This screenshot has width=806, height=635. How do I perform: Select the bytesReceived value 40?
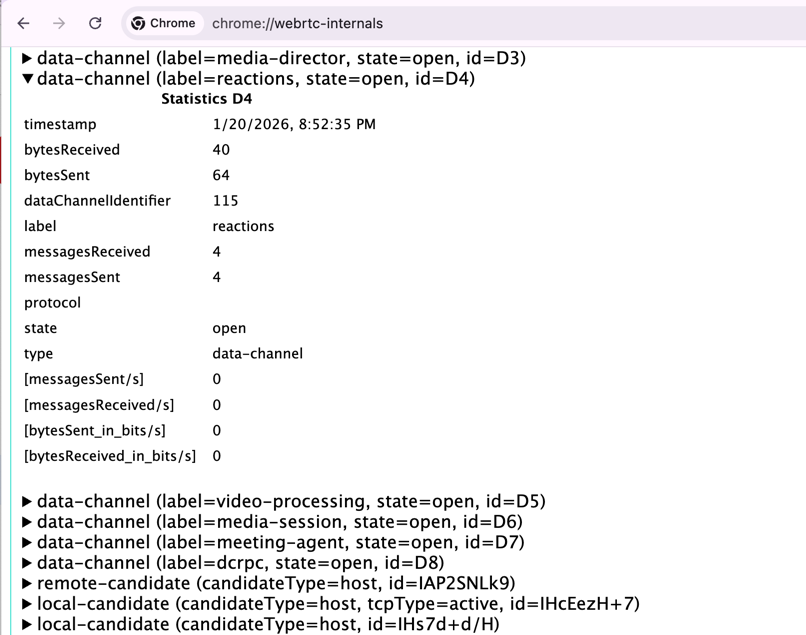220,149
